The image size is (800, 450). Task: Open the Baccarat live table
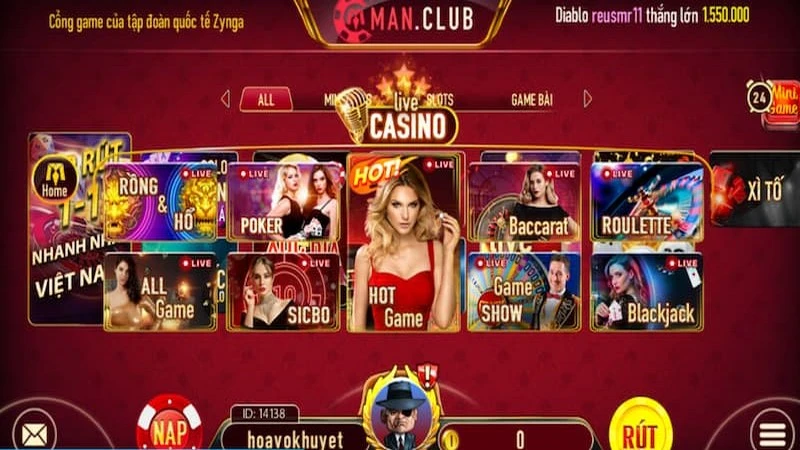[524, 202]
